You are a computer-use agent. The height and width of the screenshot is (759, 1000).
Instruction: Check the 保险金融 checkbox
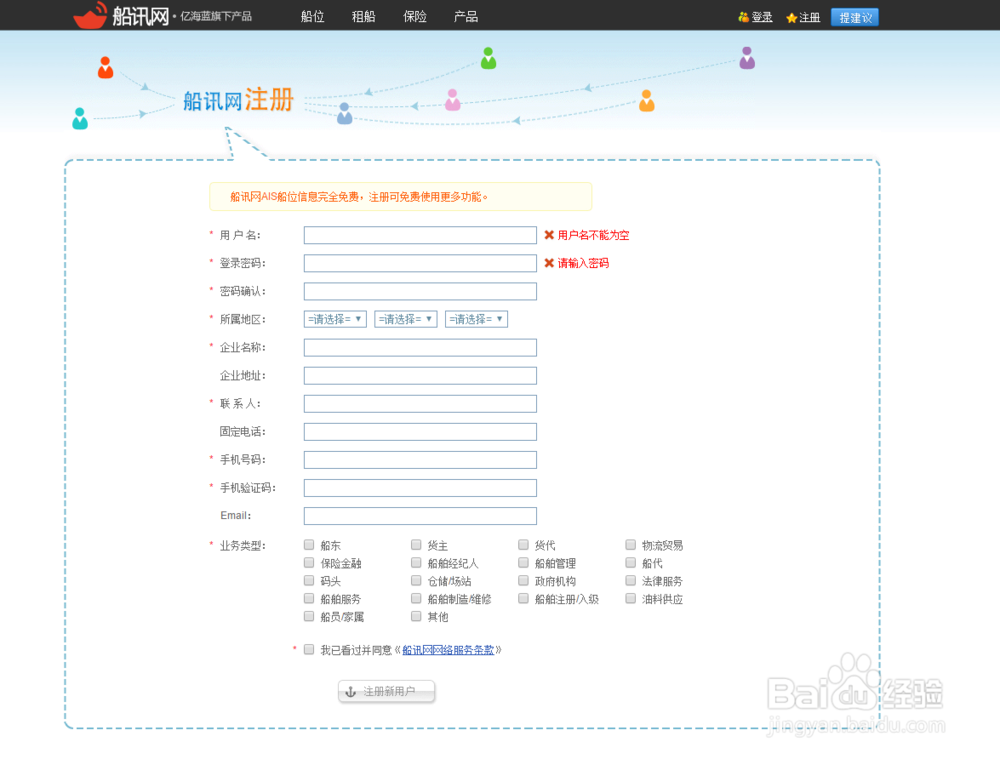(309, 563)
